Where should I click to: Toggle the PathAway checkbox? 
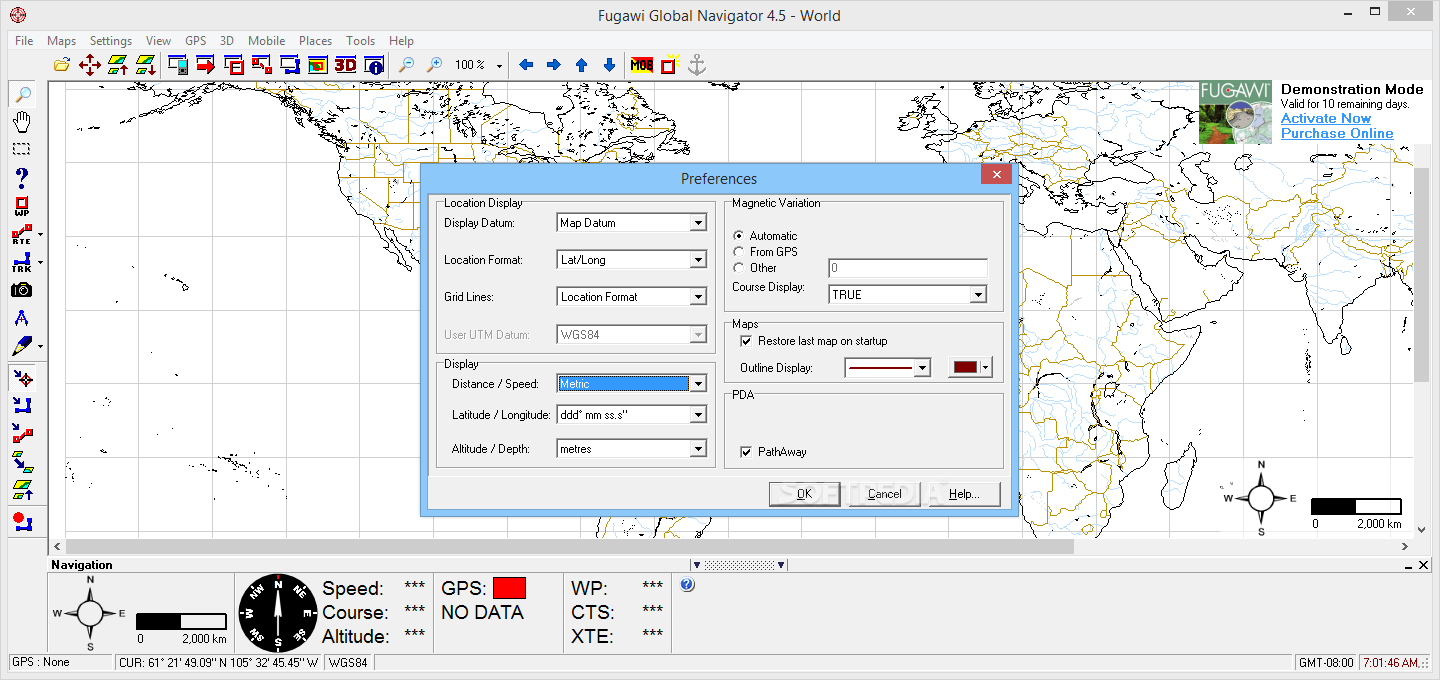point(746,452)
